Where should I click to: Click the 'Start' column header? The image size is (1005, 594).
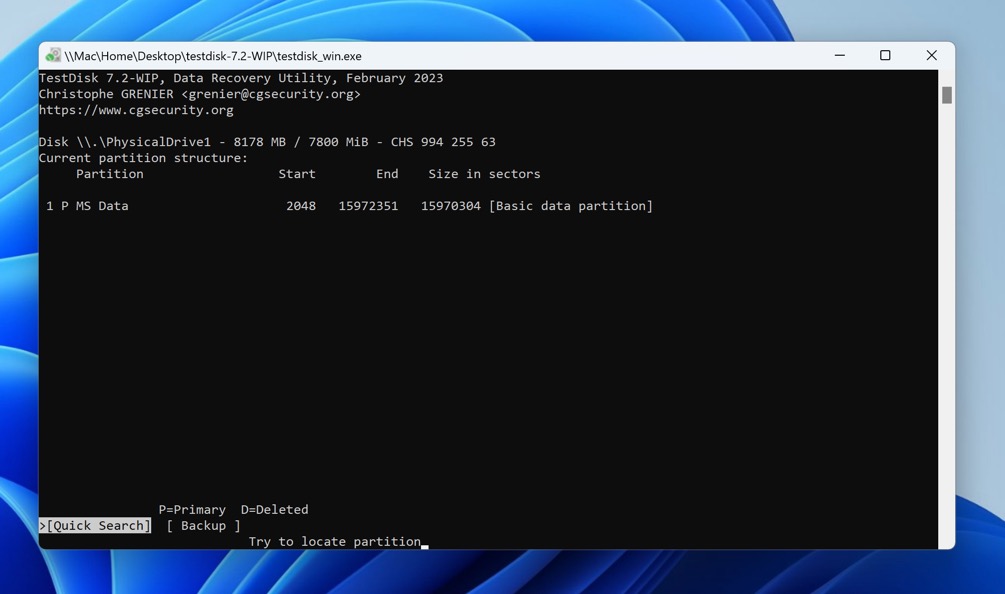pos(297,174)
